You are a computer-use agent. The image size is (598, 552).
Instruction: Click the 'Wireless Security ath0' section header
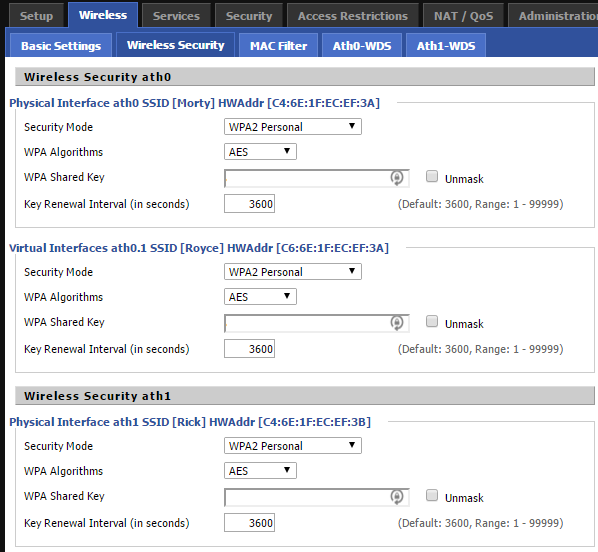[305, 77]
